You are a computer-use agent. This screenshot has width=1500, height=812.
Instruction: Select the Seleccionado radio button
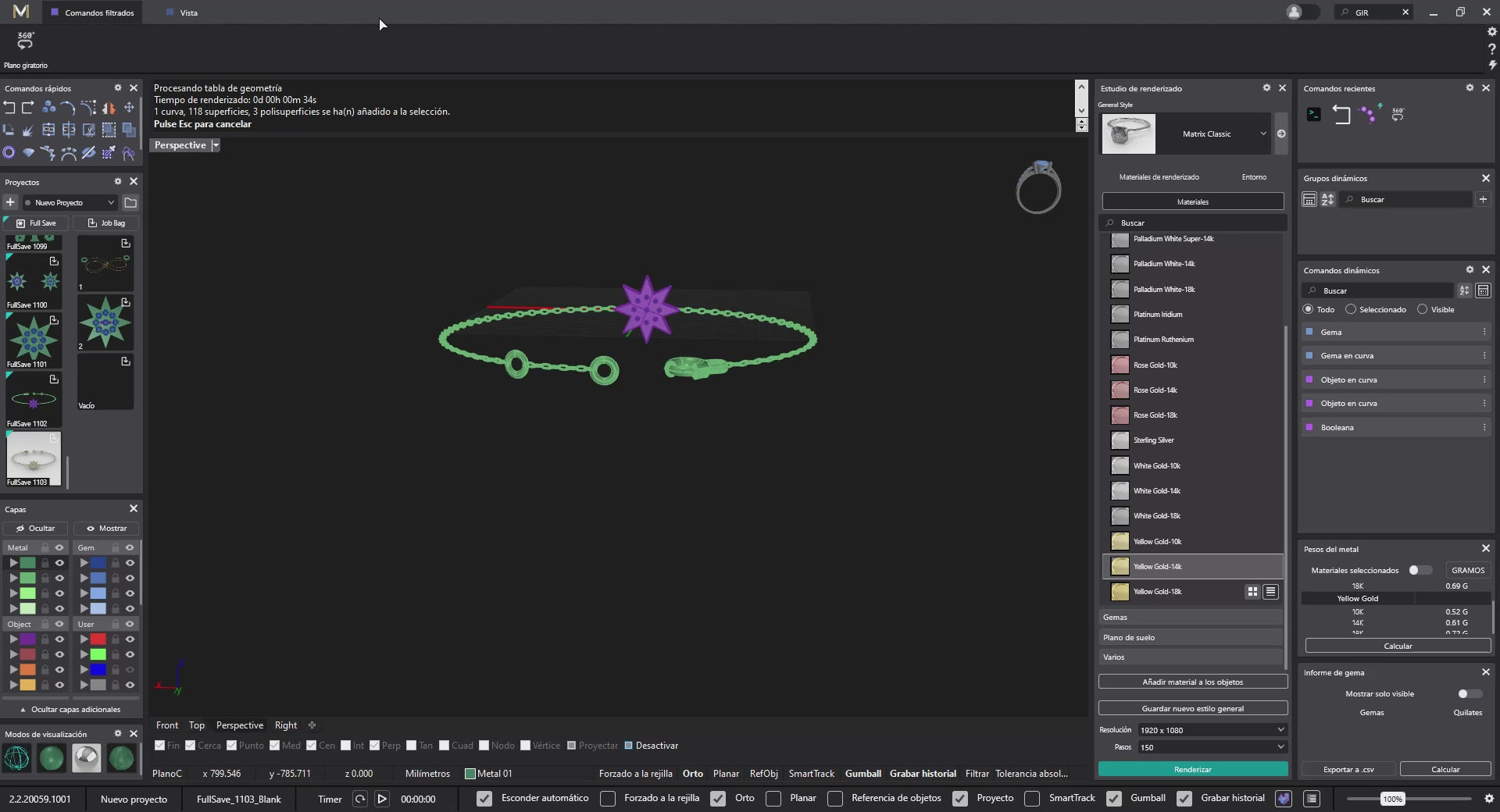(x=1351, y=310)
